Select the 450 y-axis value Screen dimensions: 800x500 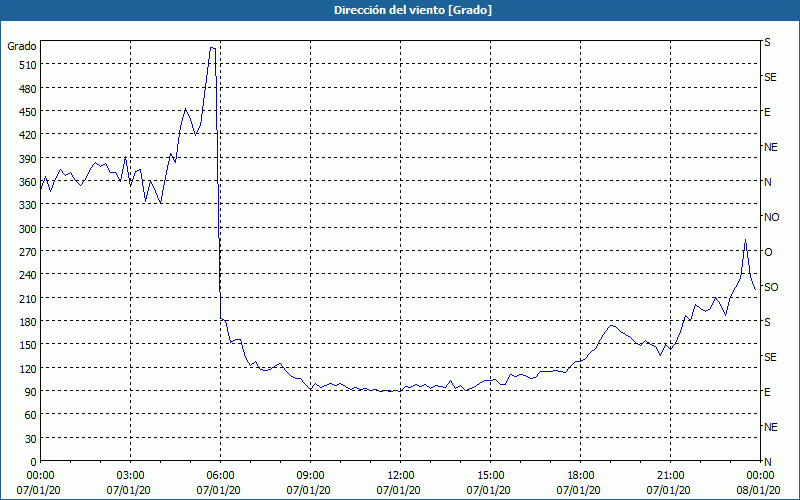28,112
